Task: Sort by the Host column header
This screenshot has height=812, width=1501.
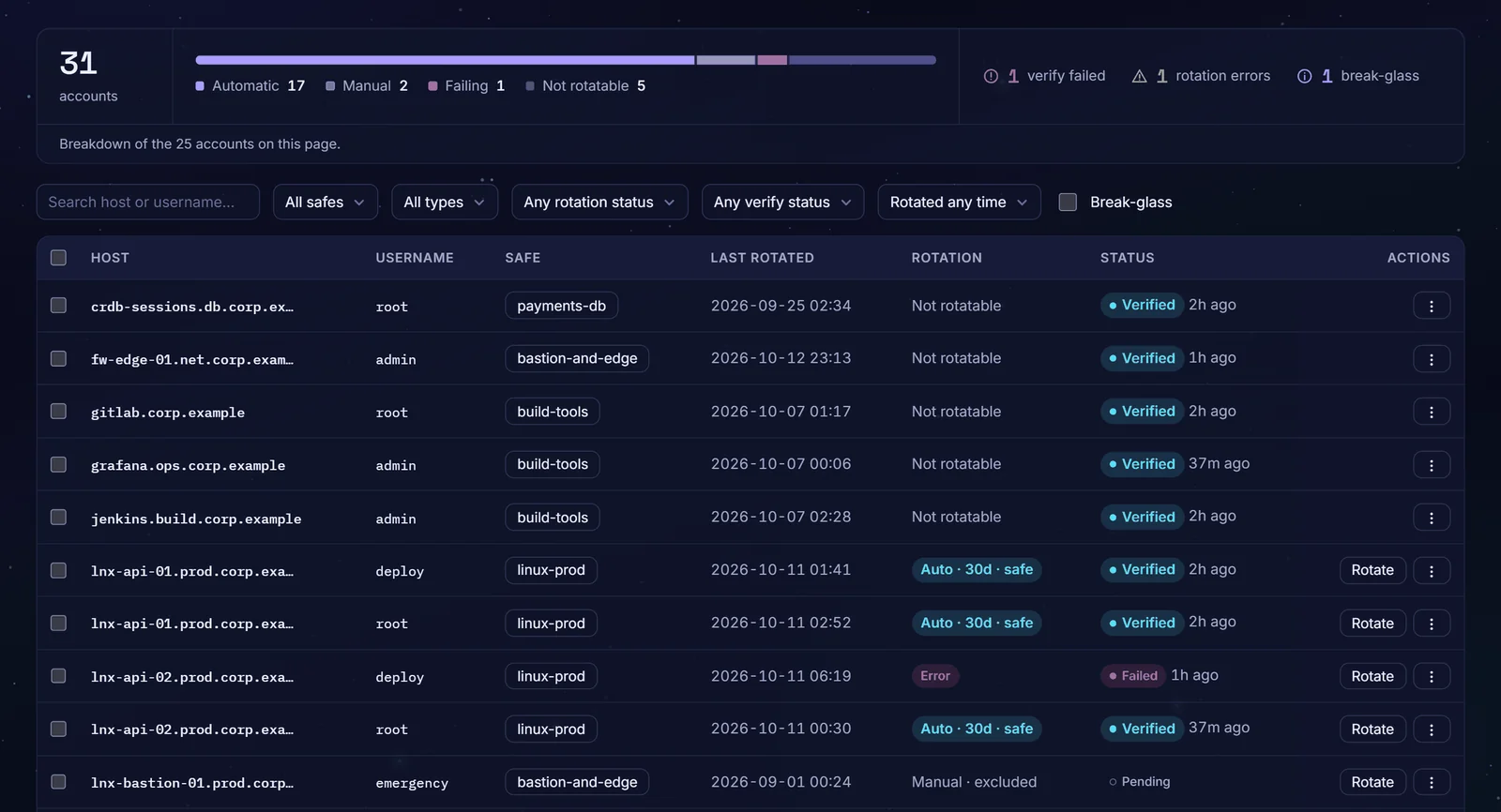Action: (x=110, y=258)
